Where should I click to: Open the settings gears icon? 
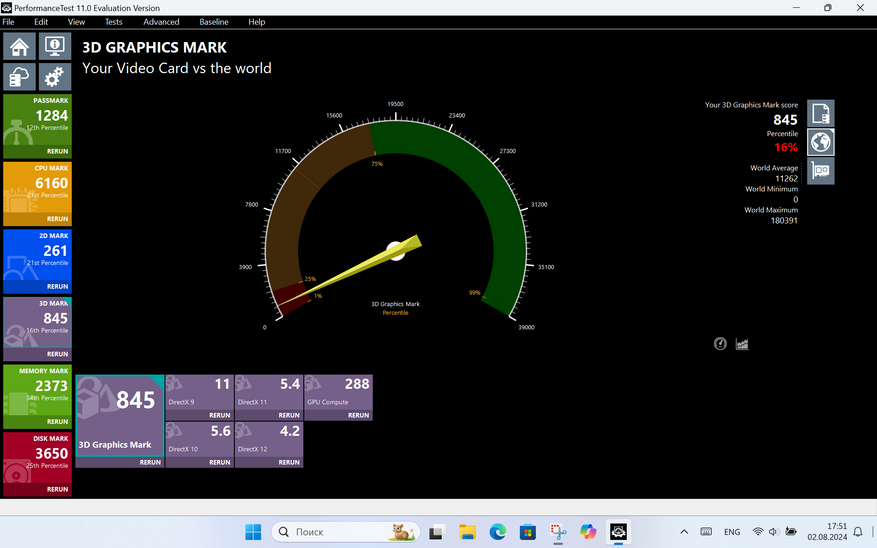point(53,76)
